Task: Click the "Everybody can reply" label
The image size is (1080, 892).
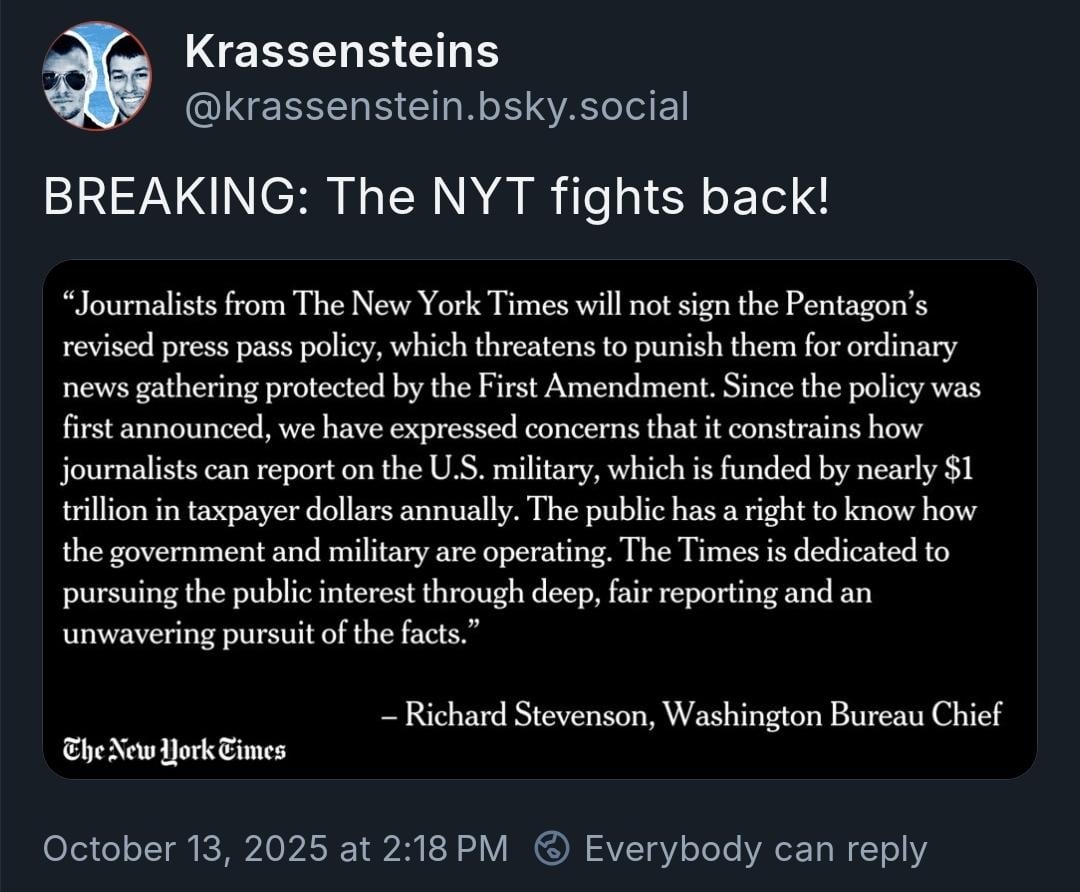Action: tap(755, 849)
